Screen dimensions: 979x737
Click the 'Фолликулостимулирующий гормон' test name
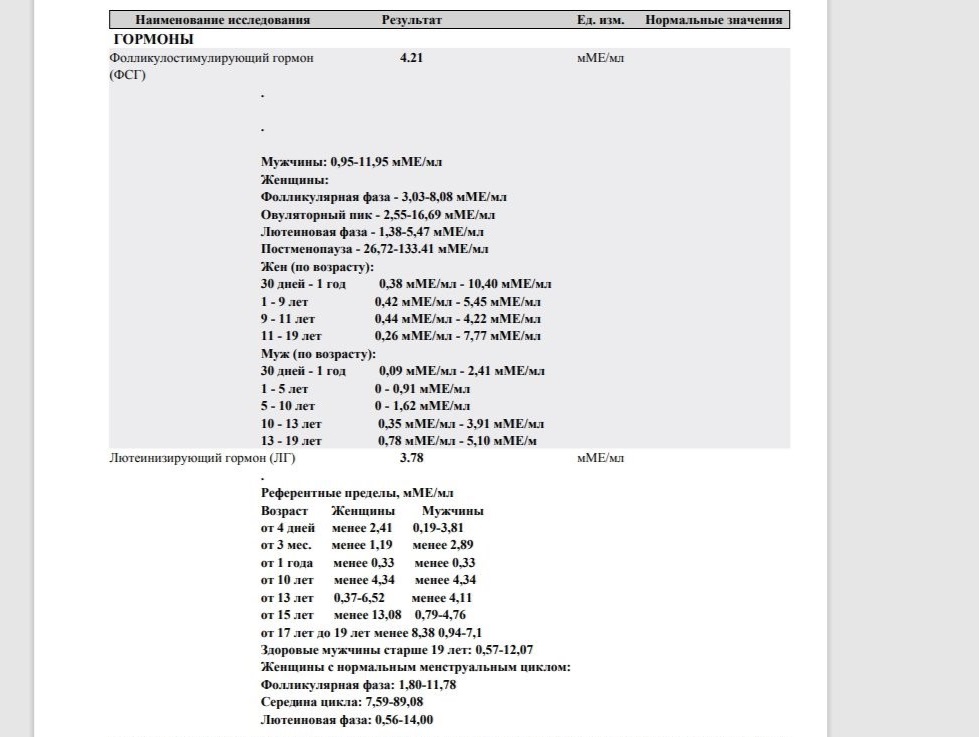[x=211, y=58]
